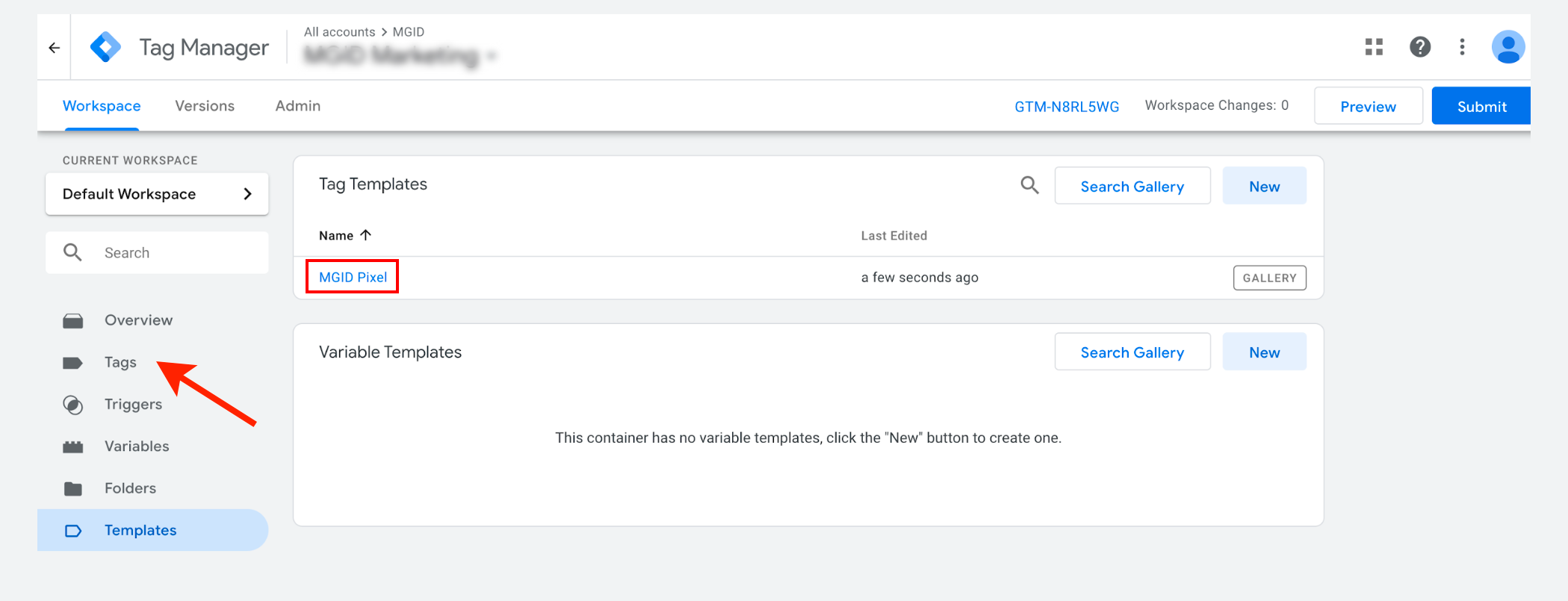Switch to the Admin tab
Viewport: 1568px width, 601px height.
point(298,106)
